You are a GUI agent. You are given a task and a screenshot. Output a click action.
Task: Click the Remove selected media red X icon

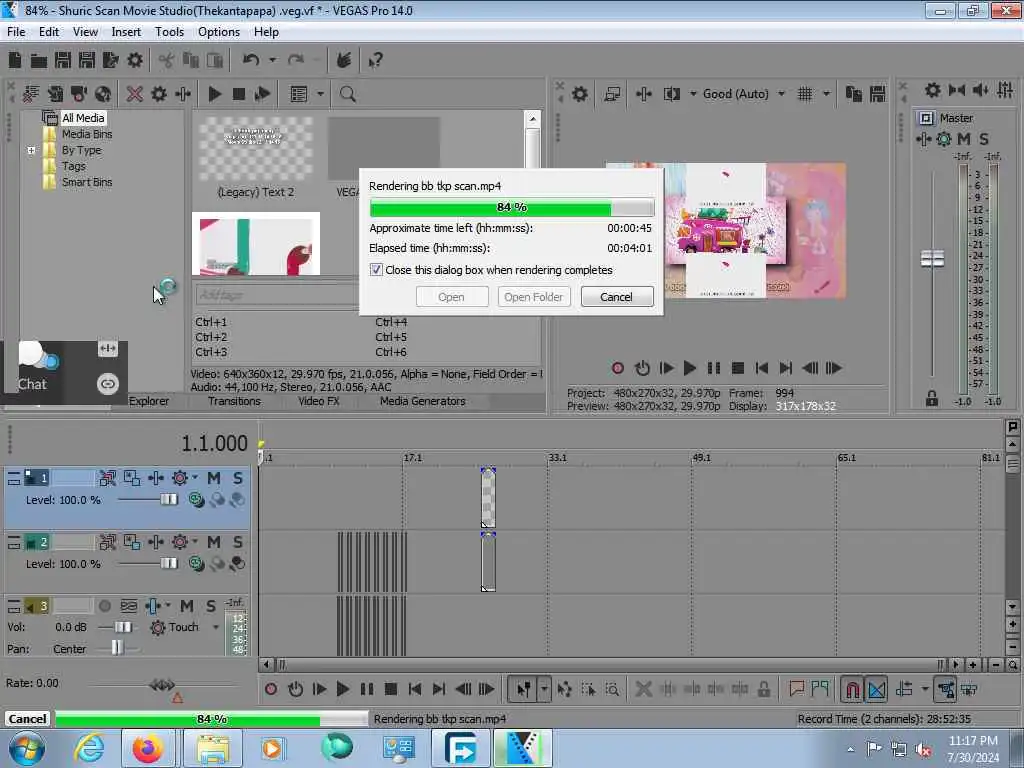135,94
